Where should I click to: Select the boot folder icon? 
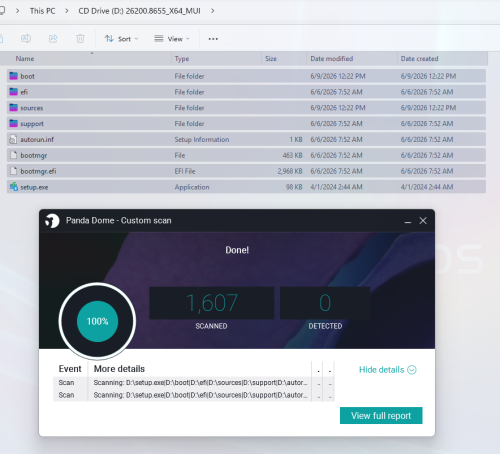(13, 76)
